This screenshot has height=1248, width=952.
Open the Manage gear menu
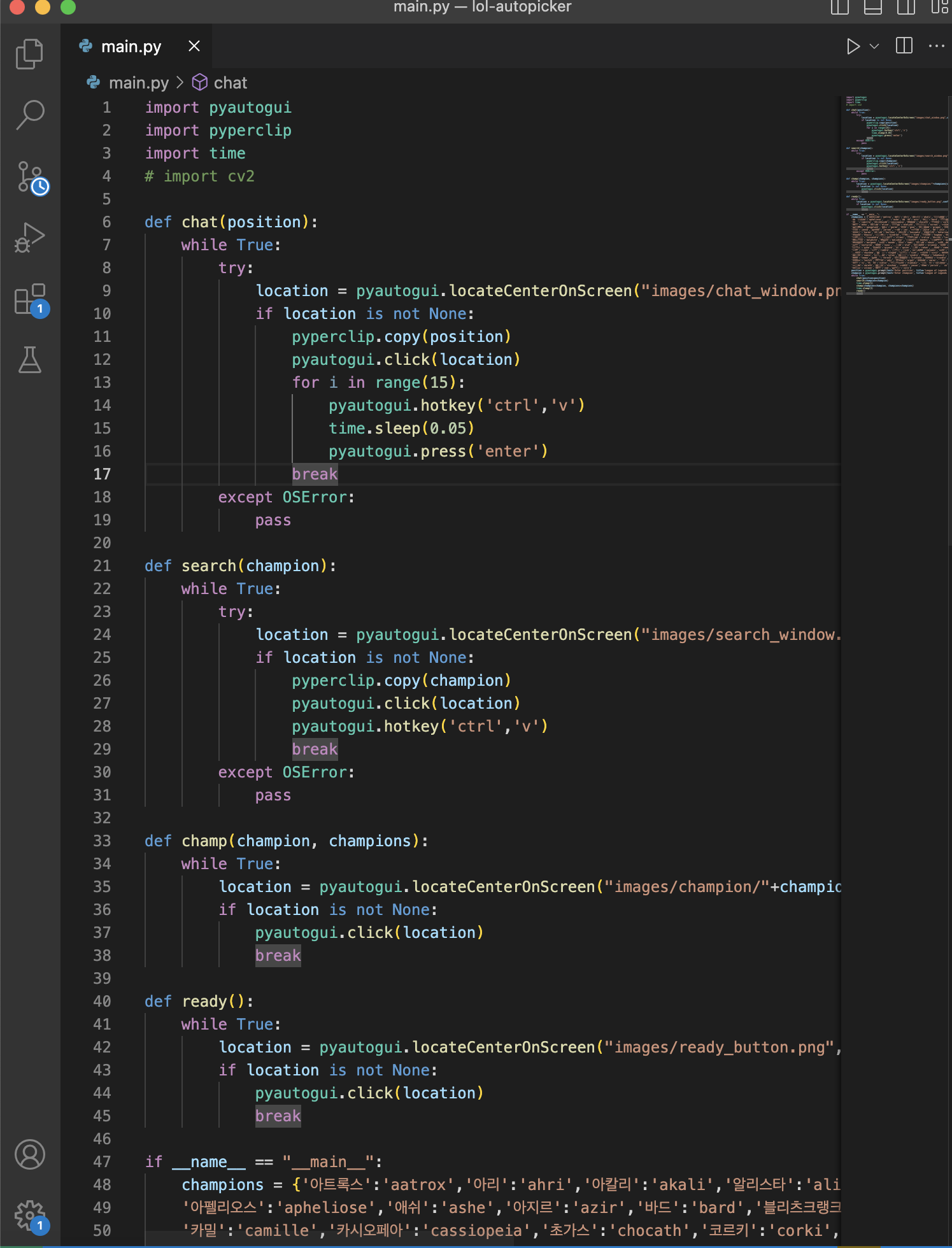point(29,1216)
